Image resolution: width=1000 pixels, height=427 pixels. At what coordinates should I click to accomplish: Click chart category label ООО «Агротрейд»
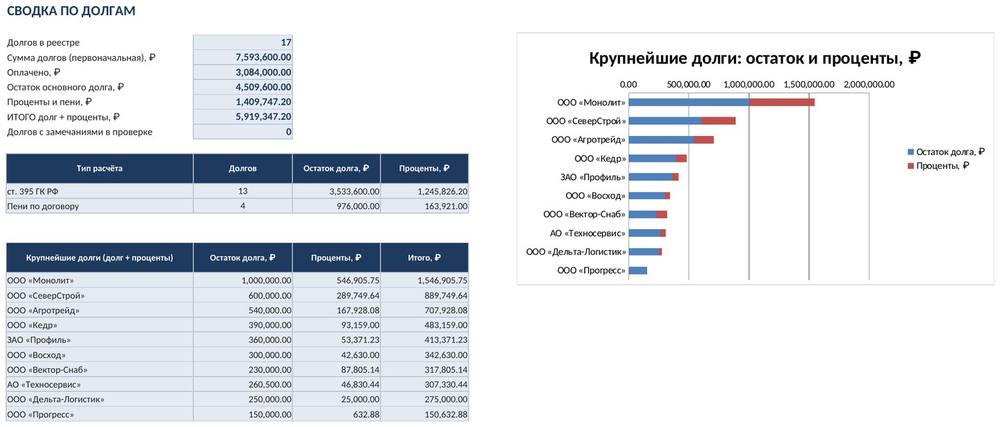coord(589,140)
